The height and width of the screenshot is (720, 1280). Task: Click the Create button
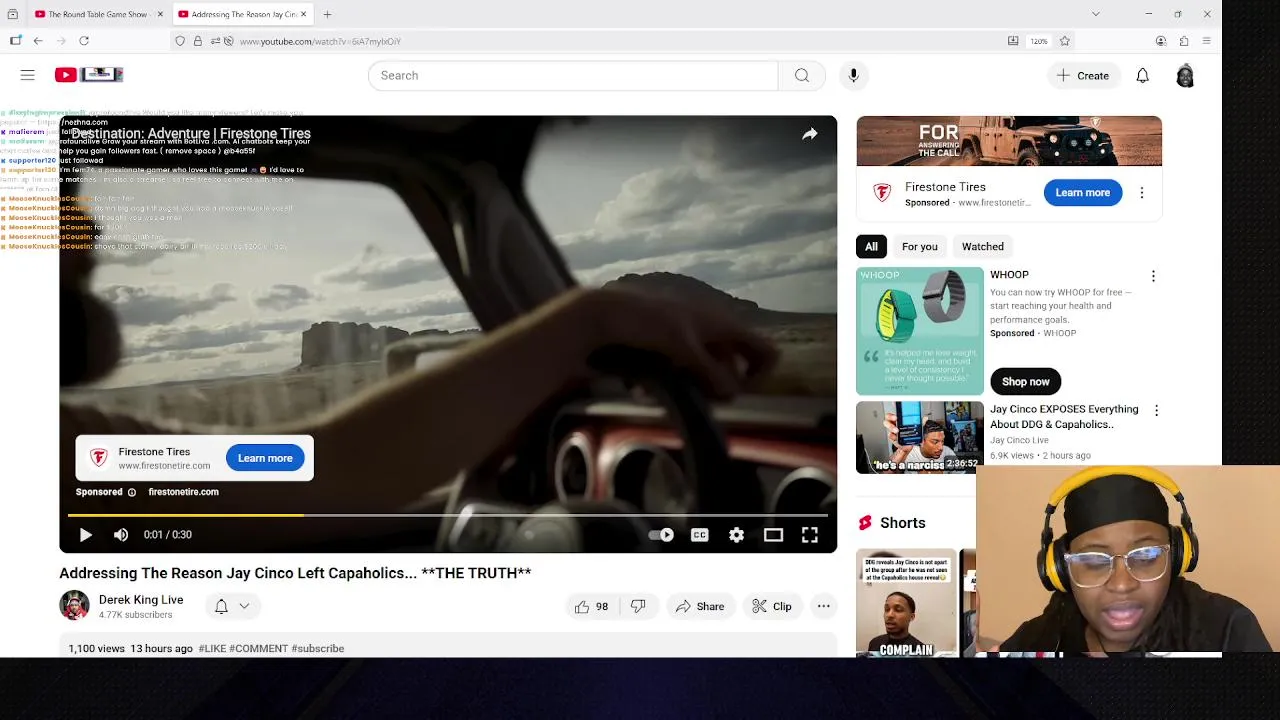point(1083,76)
